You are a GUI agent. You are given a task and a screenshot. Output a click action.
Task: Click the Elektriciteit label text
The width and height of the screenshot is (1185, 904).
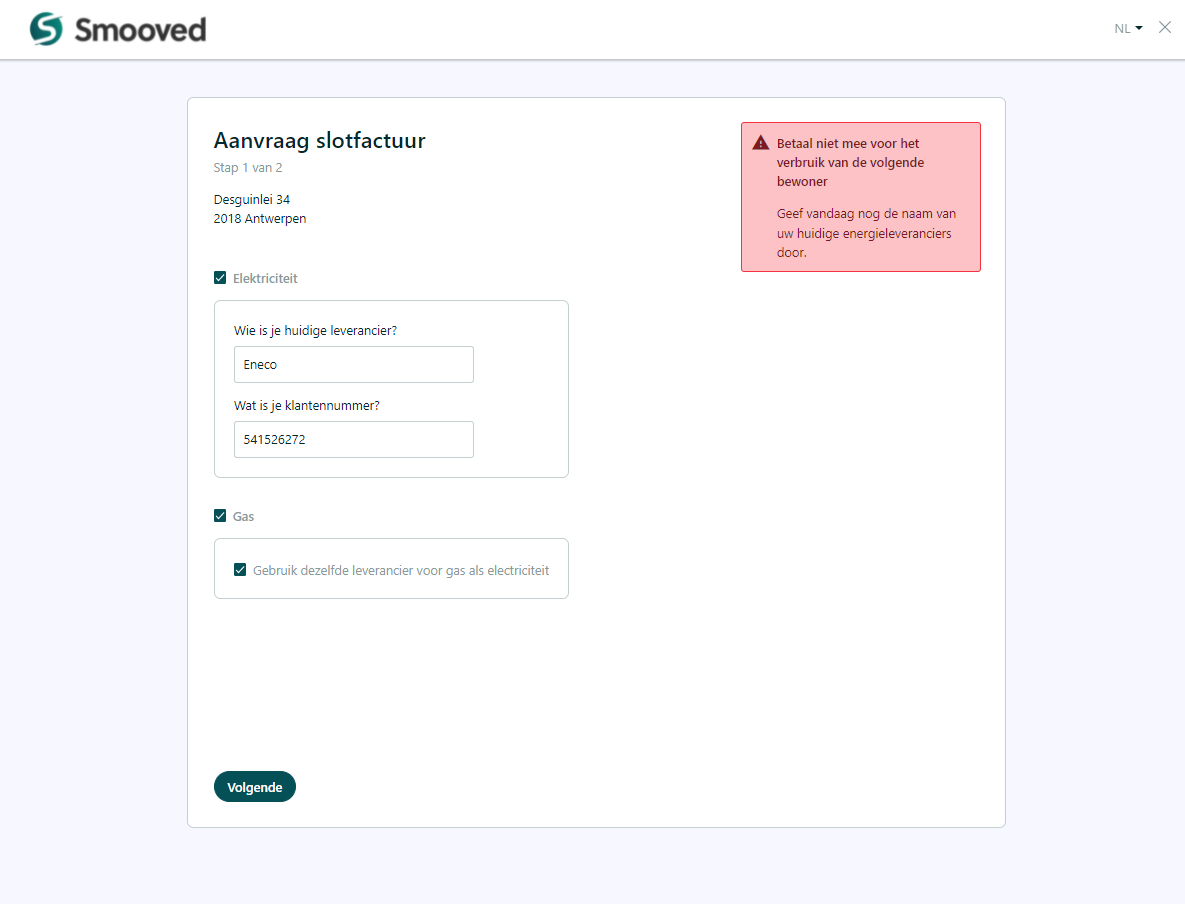[265, 279]
